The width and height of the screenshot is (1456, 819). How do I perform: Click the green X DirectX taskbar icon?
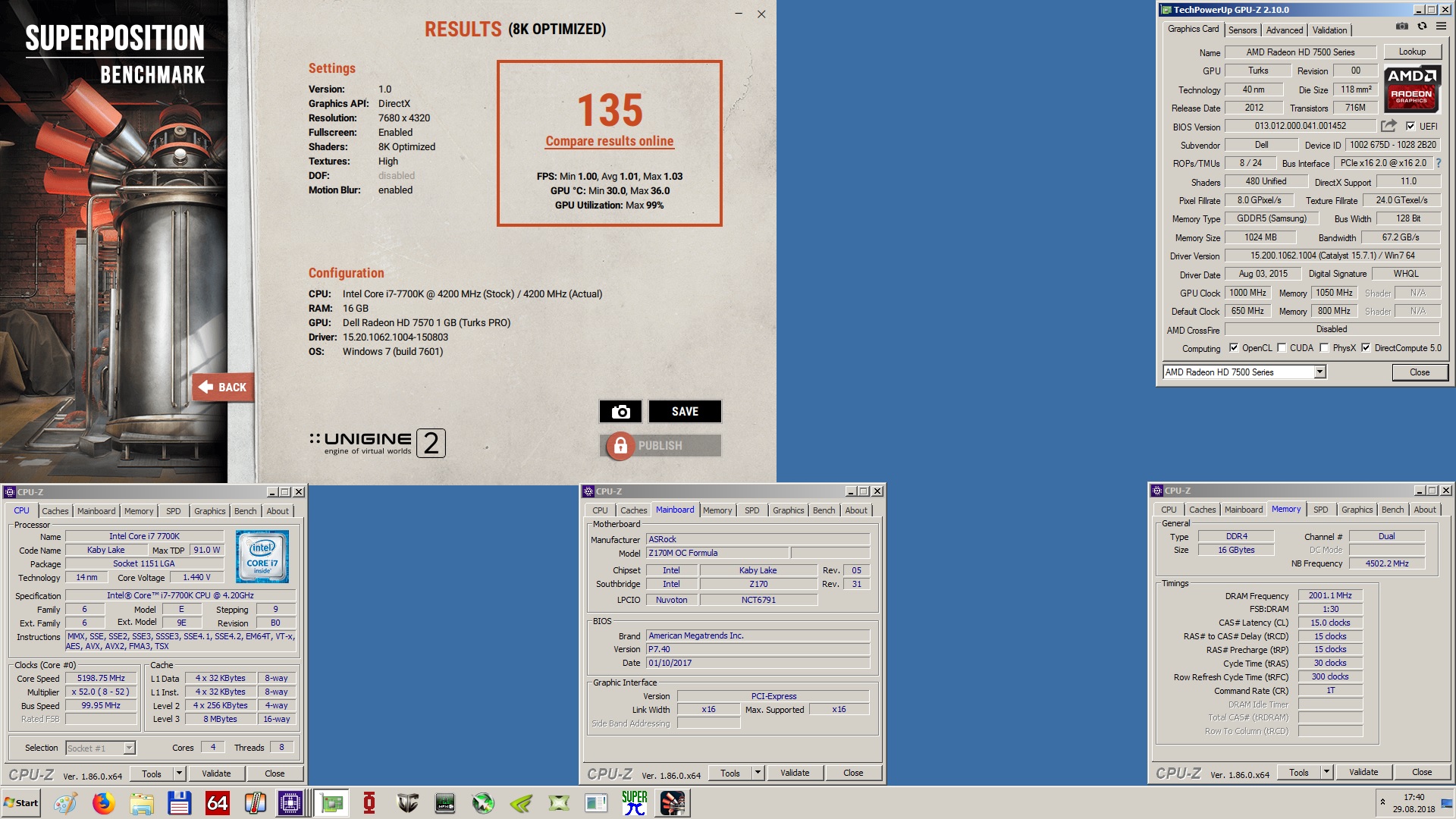[x=559, y=803]
